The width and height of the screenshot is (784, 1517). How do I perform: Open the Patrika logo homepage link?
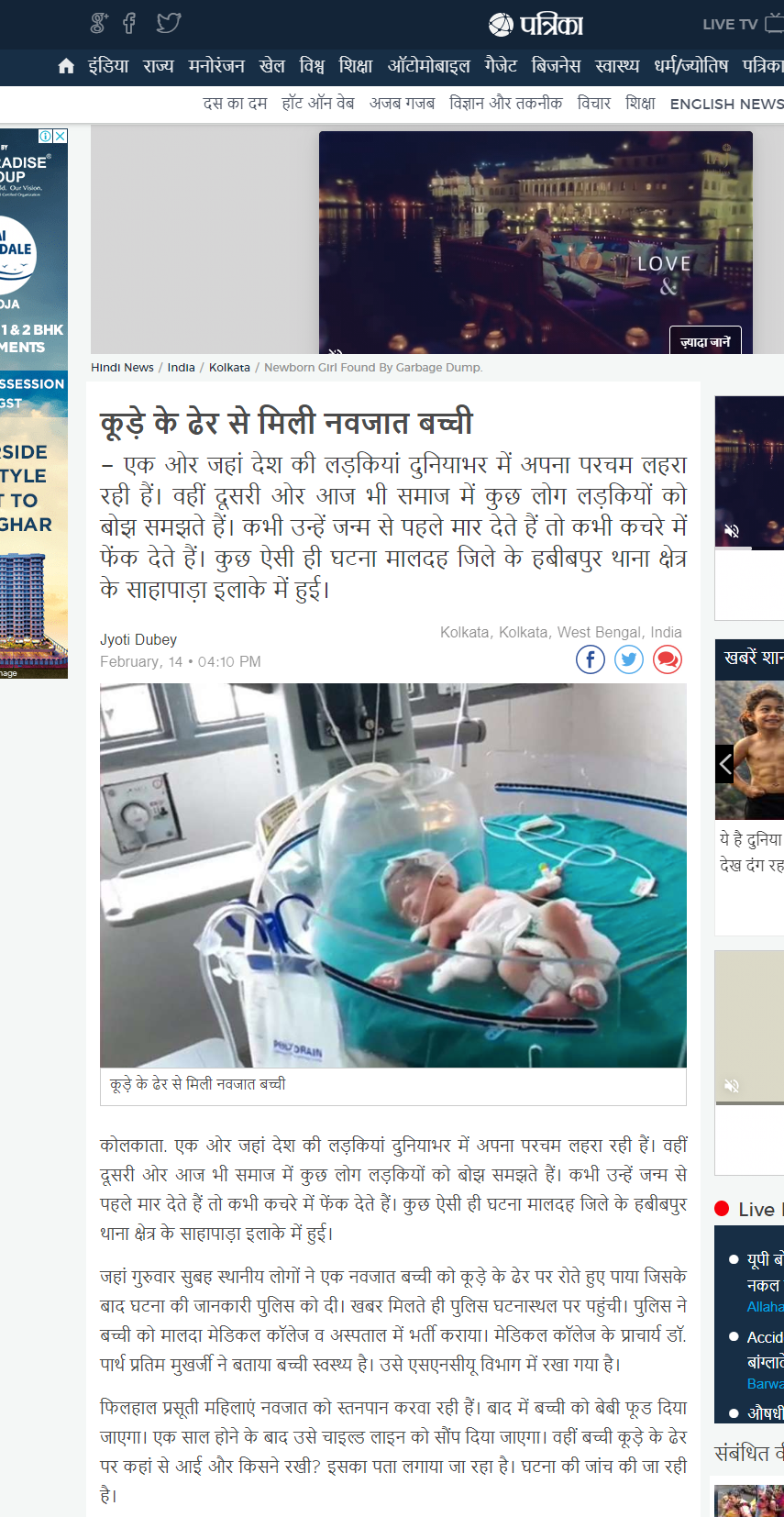click(536, 25)
